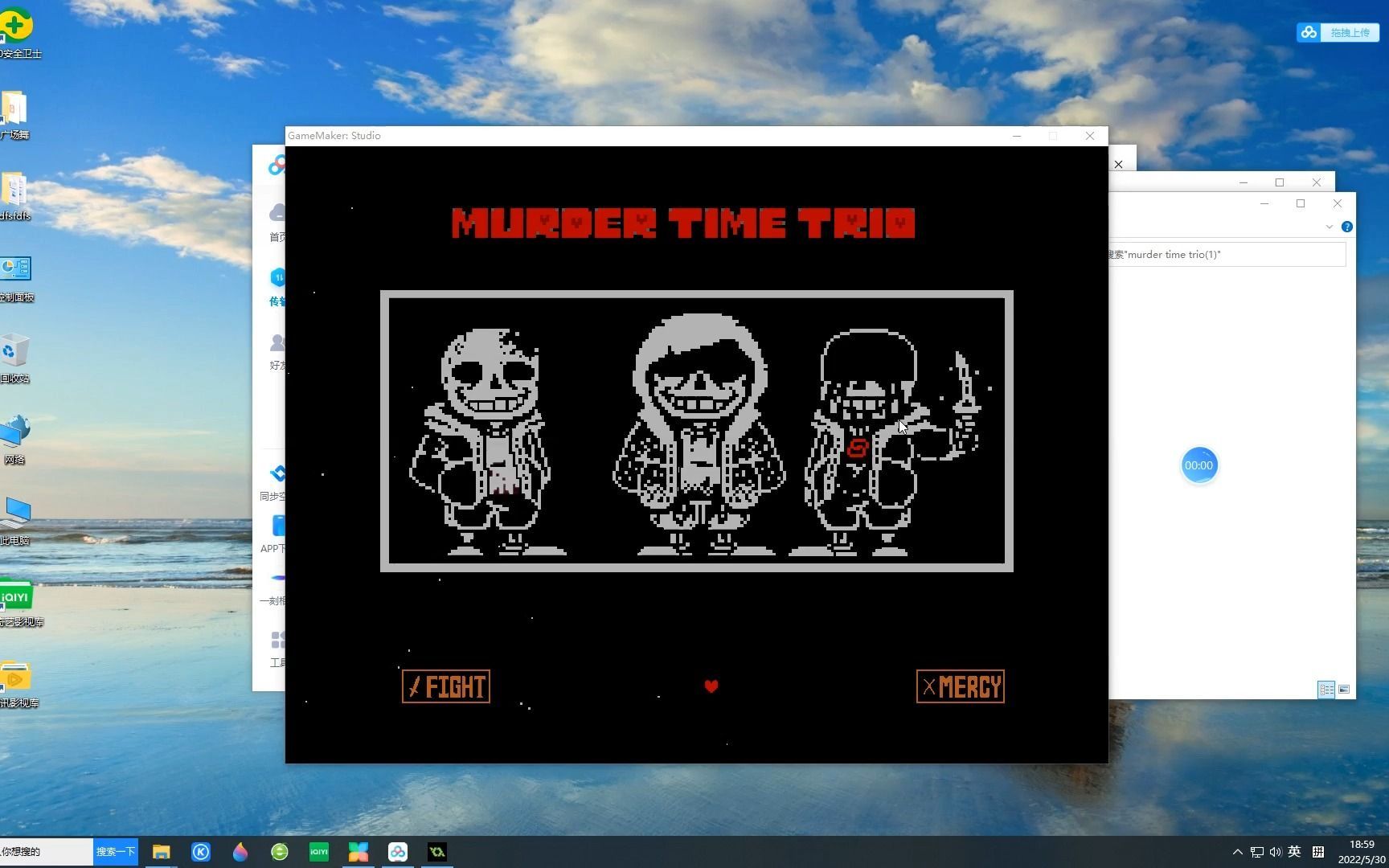Open the IME keyboard tray icon
Viewport: 1389px width, 868px height.
[1318, 852]
